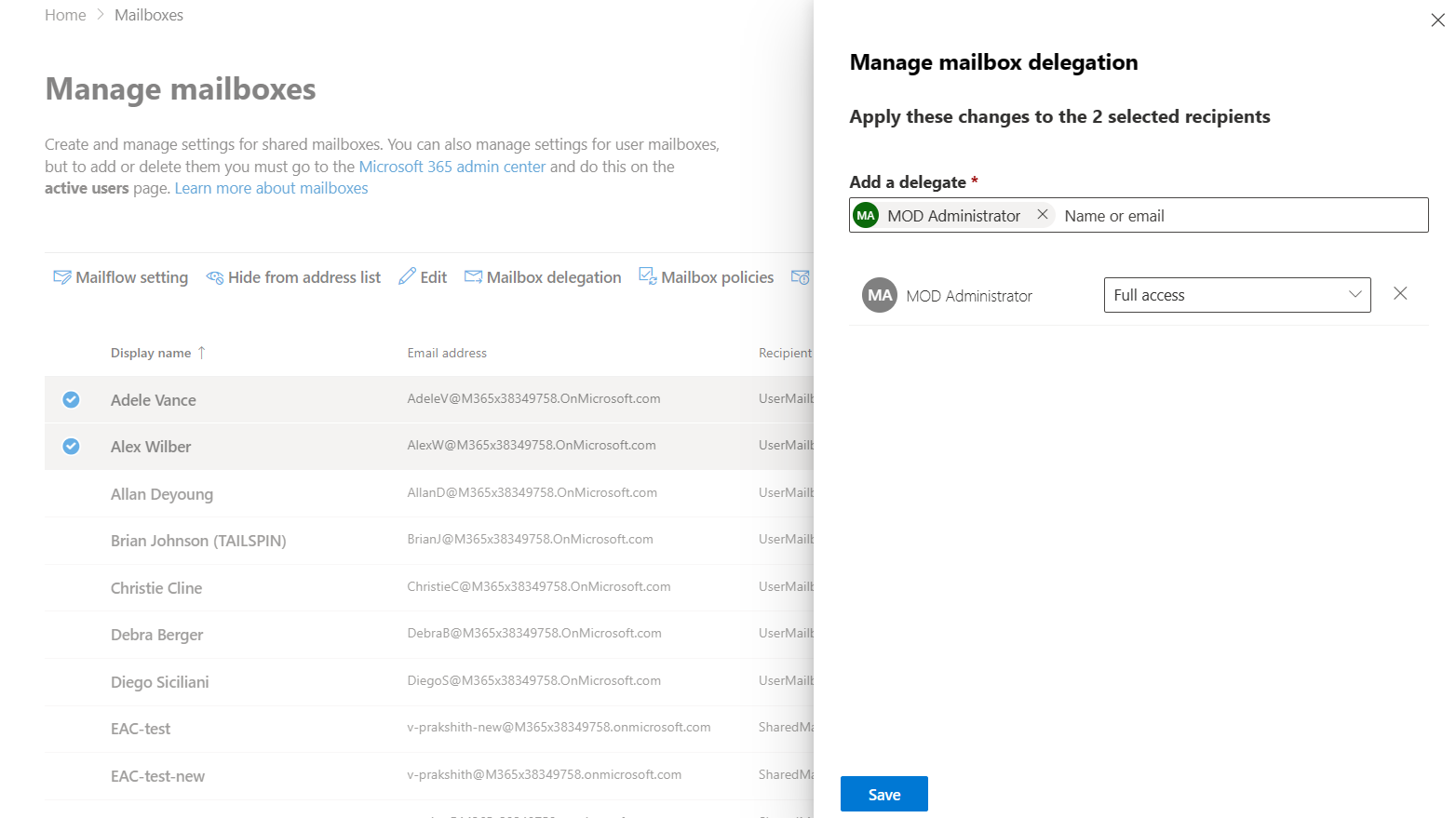Click the Mailbox delegation envelope icon

pos(473,276)
